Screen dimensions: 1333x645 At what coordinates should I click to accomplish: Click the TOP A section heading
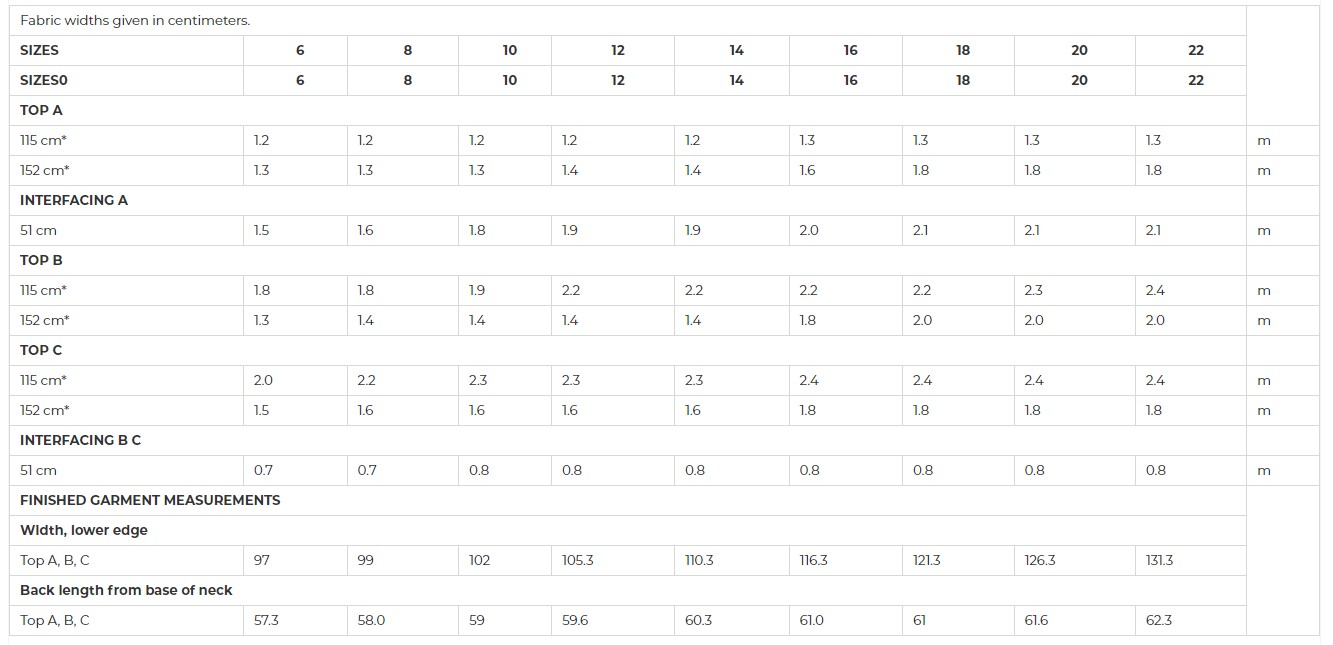[x=41, y=110]
